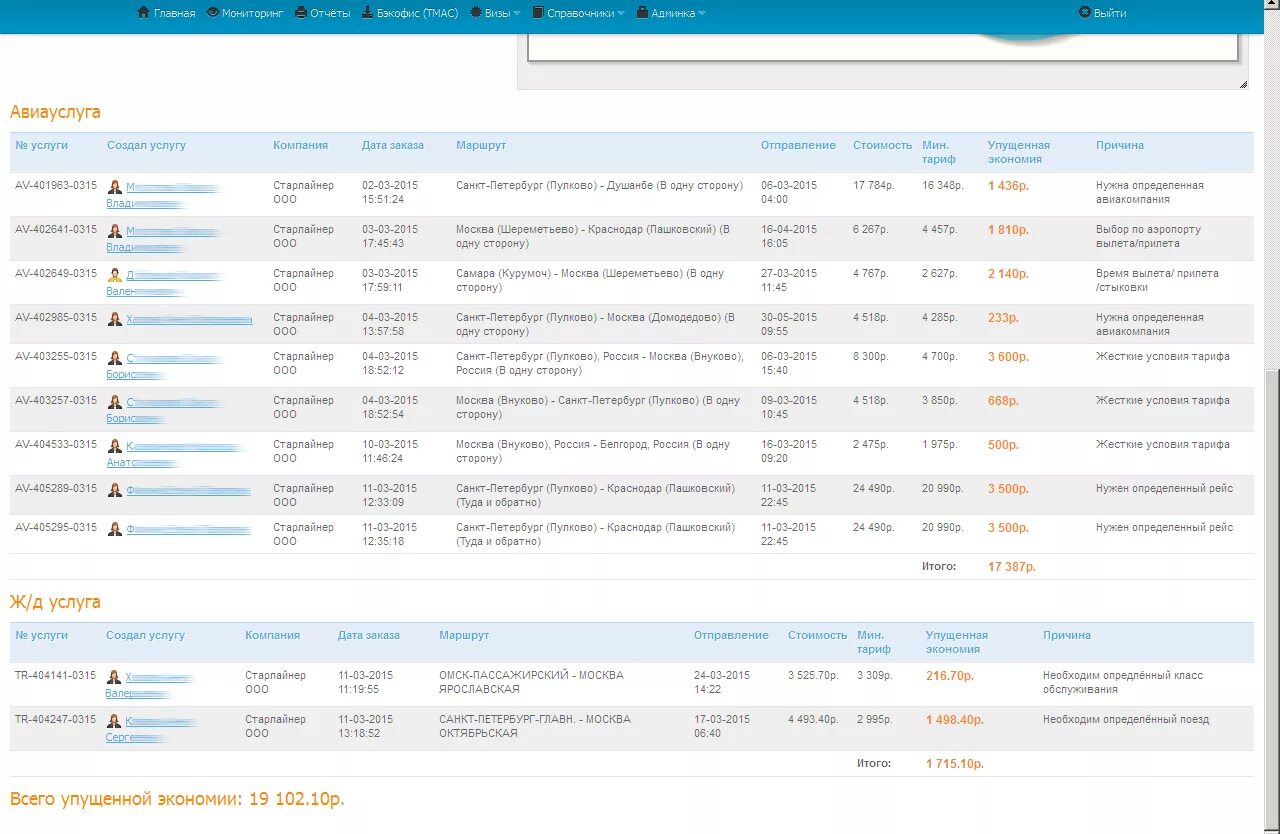The height and width of the screenshot is (834, 1280).
Task: Click Упущенная экономия header in Авиауслуга table
Action: (1019, 152)
